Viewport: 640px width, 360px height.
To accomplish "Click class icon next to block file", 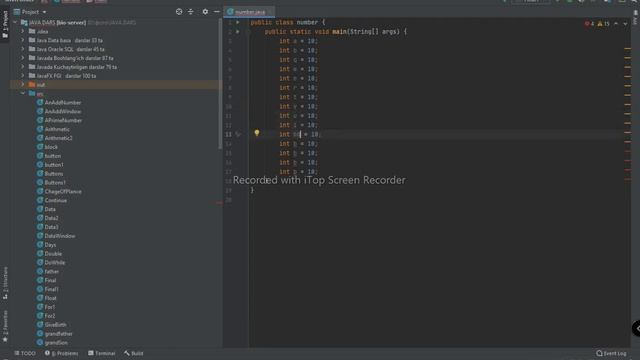I will [40, 147].
